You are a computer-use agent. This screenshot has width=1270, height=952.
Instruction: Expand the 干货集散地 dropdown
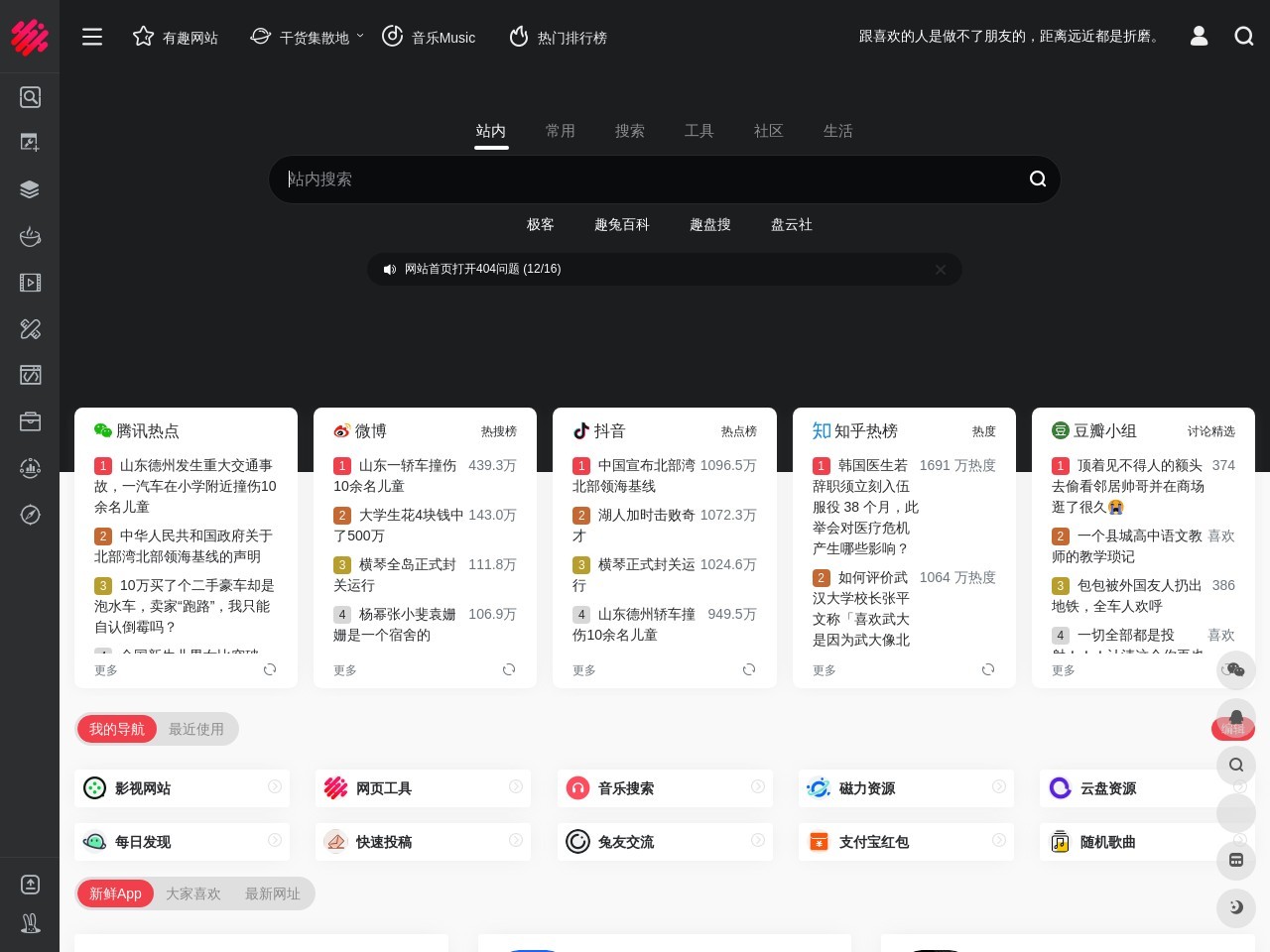click(360, 35)
